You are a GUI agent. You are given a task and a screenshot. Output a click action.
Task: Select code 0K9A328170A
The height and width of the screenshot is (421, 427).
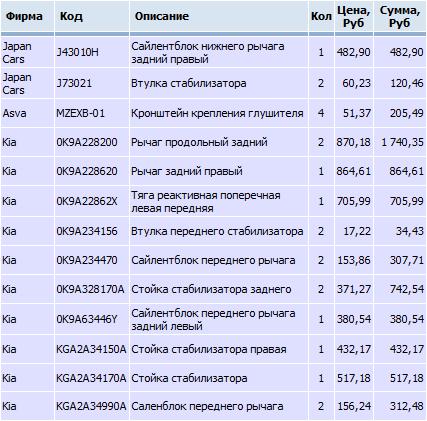pos(90,289)
